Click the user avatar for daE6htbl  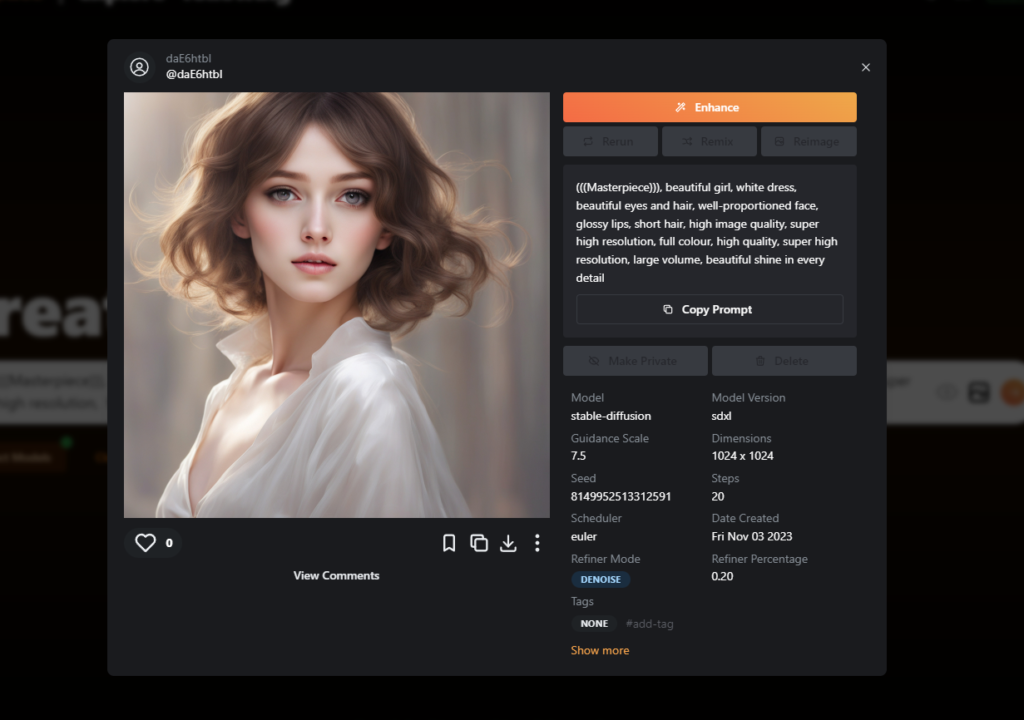[138, 66]
